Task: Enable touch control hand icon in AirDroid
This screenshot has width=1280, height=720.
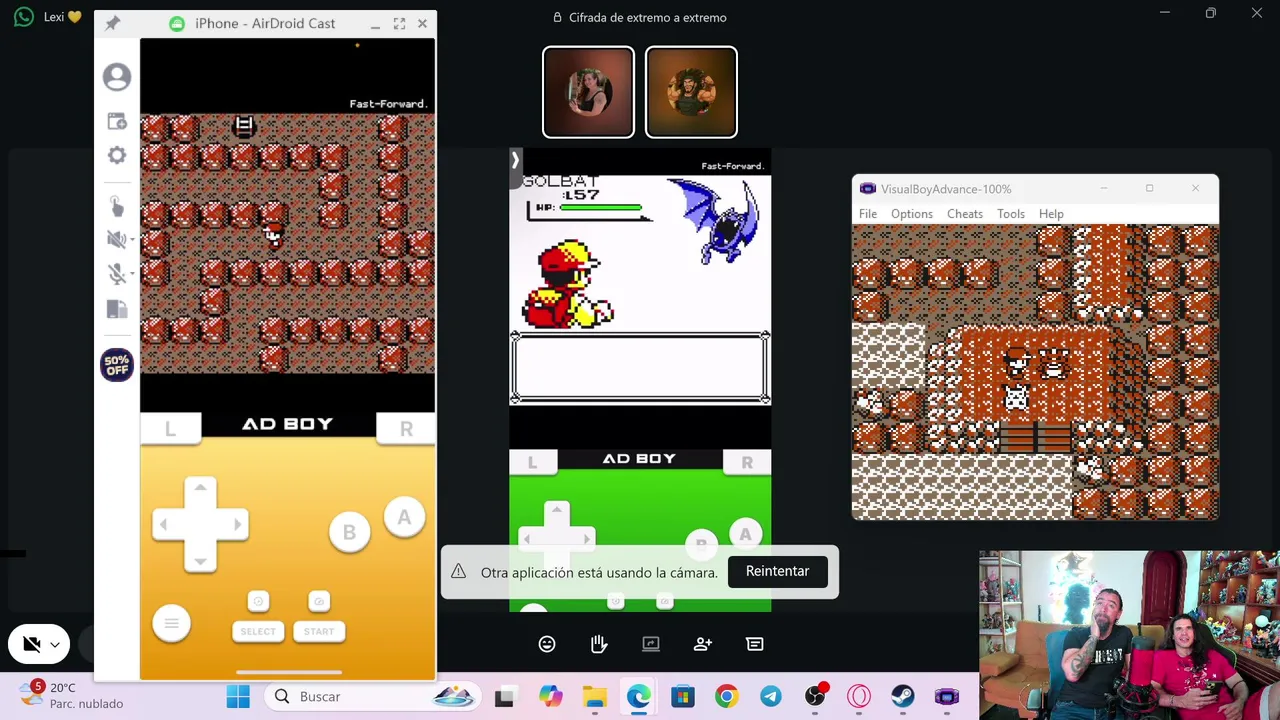Action: click(x=117, y=206)
